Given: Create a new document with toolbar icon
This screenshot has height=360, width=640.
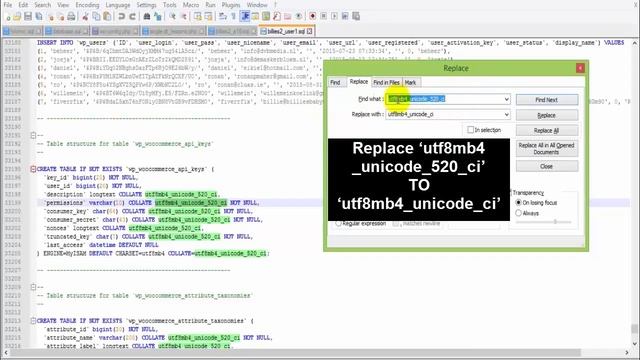Looking at the screenshot, I should click(8, 16).
